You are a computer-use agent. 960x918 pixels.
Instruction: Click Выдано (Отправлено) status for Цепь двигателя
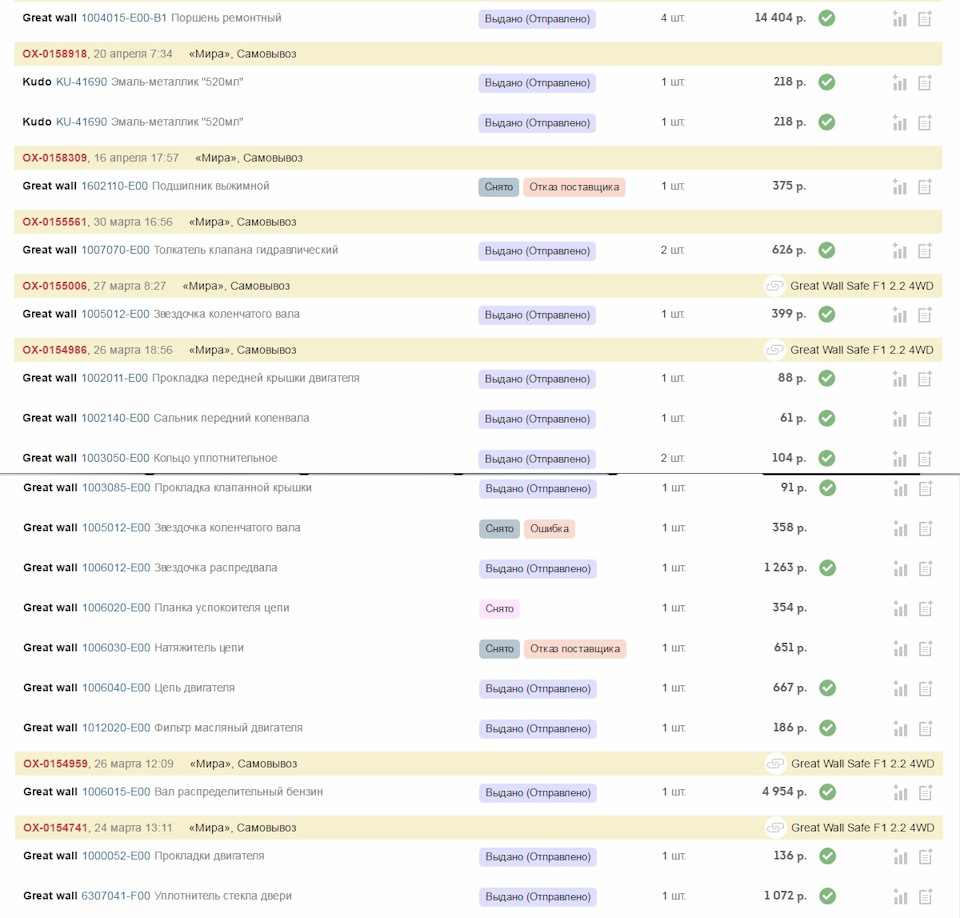538,688
